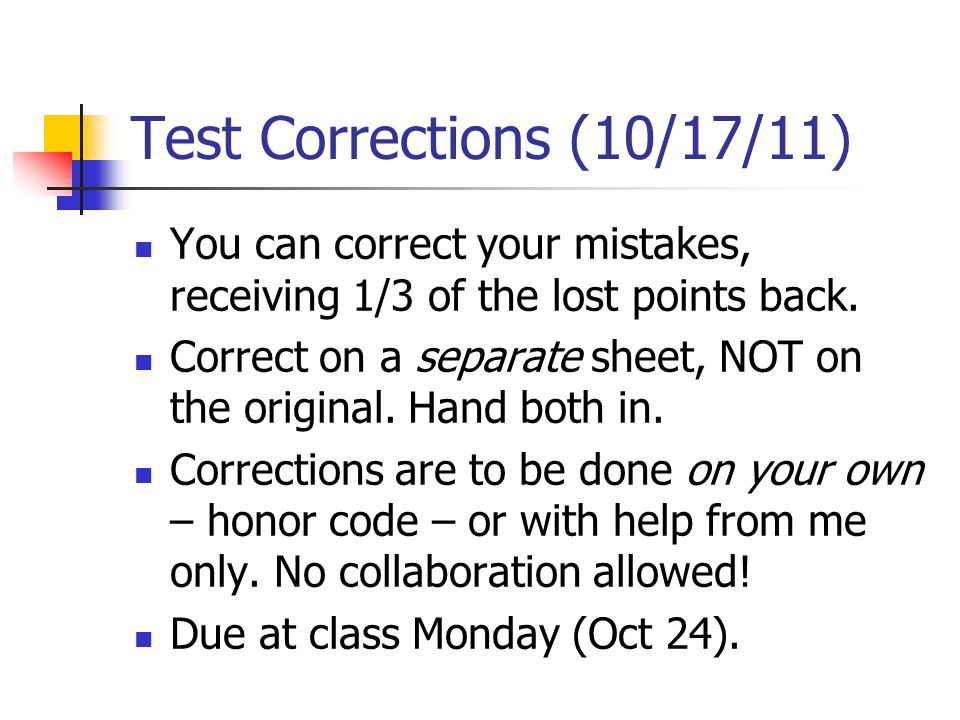Image resolution: width=960 pixels, height=720 pixels.
Task: Click the blue square in logo graphic
Action: [92, 185]
